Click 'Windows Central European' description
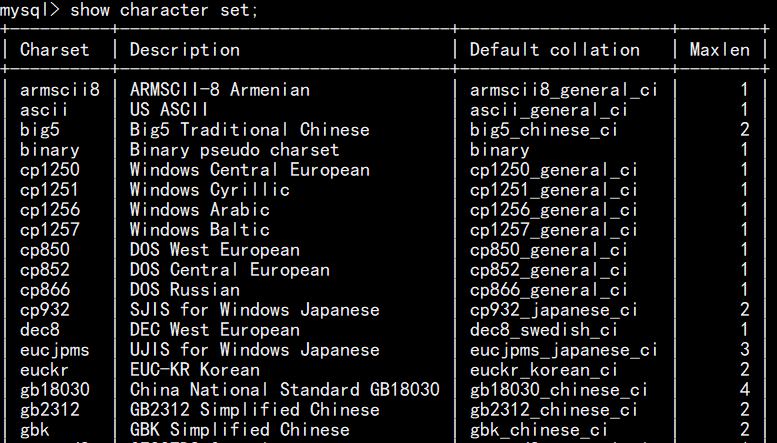Image resolution: width=777 pixels, height=443 pixels. pos(250,170)
